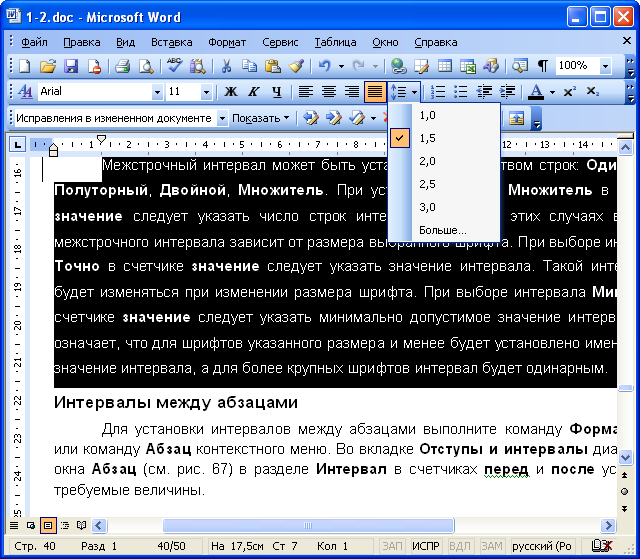Open the Arial font name dropdown

click(x=157, y=92)
